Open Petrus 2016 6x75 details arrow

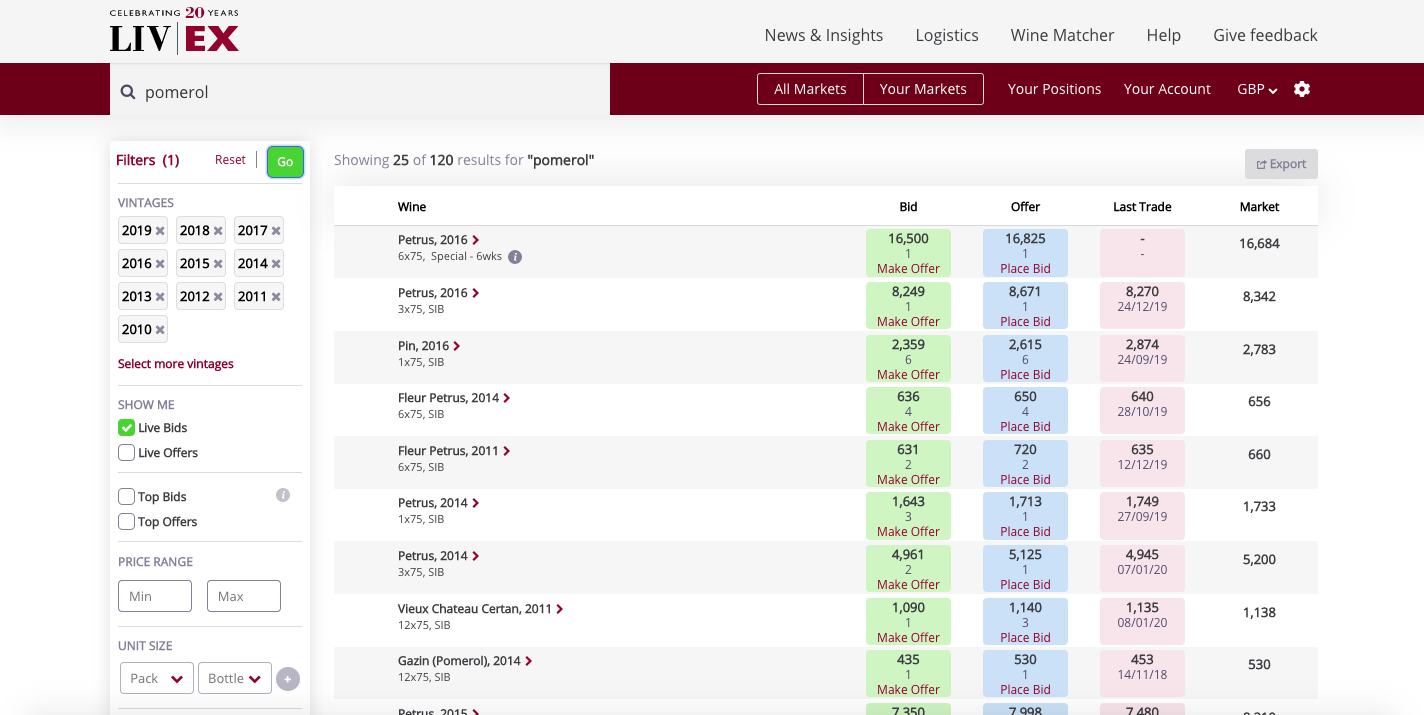tap(476, 240)
